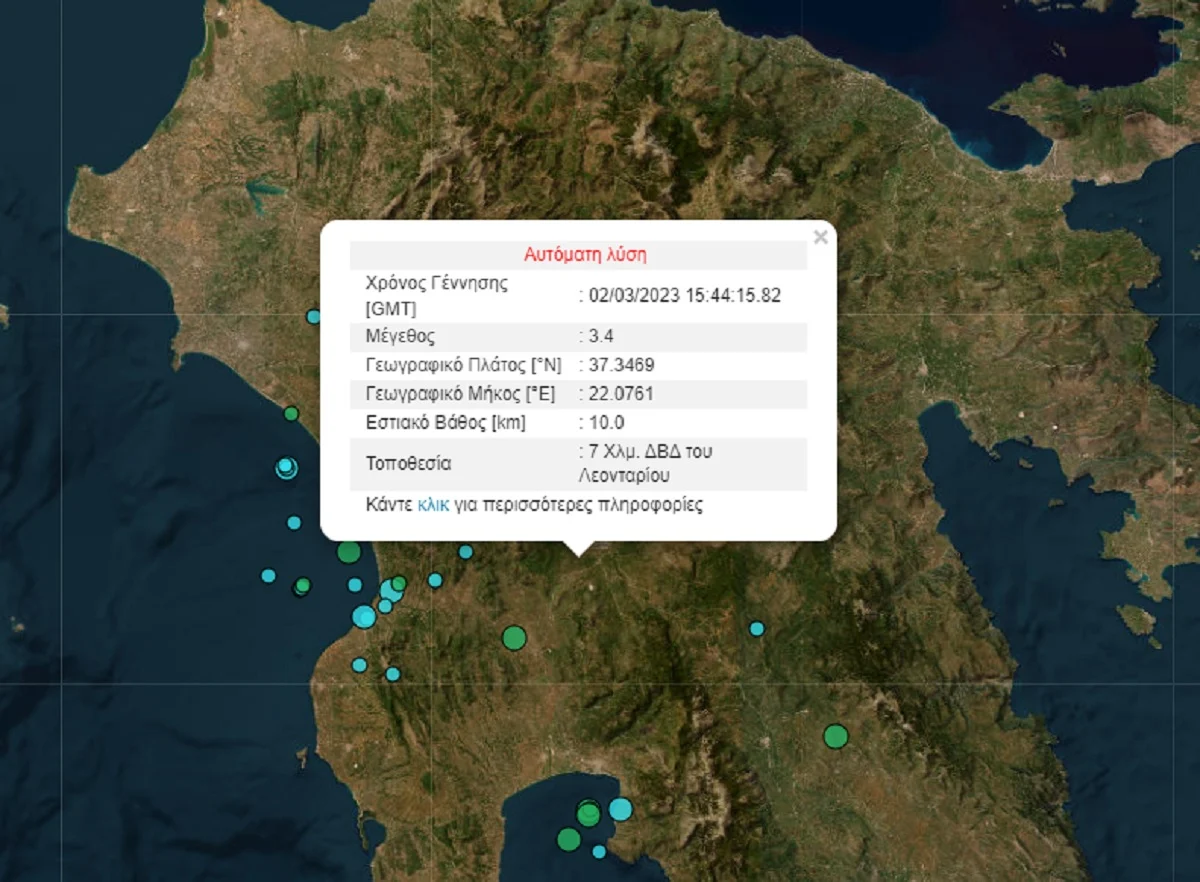Select the large cyan circle near the Kyparissia coast

tap(362, 618)
